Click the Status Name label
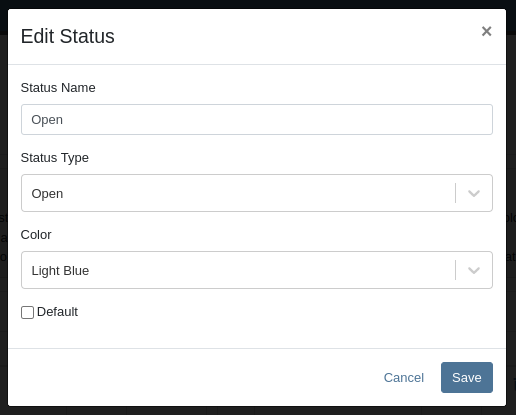The height and width of the screenshot is (415, 516). (58, 88)
